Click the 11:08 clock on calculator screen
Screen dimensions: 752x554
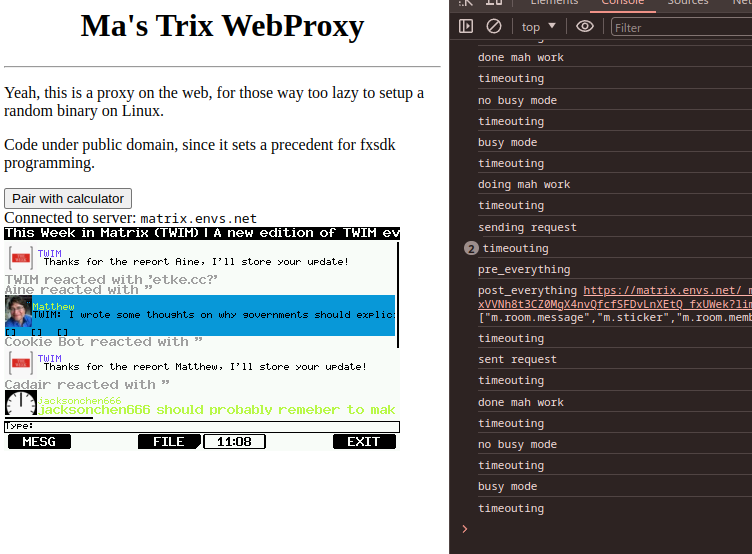pos(234,441)
